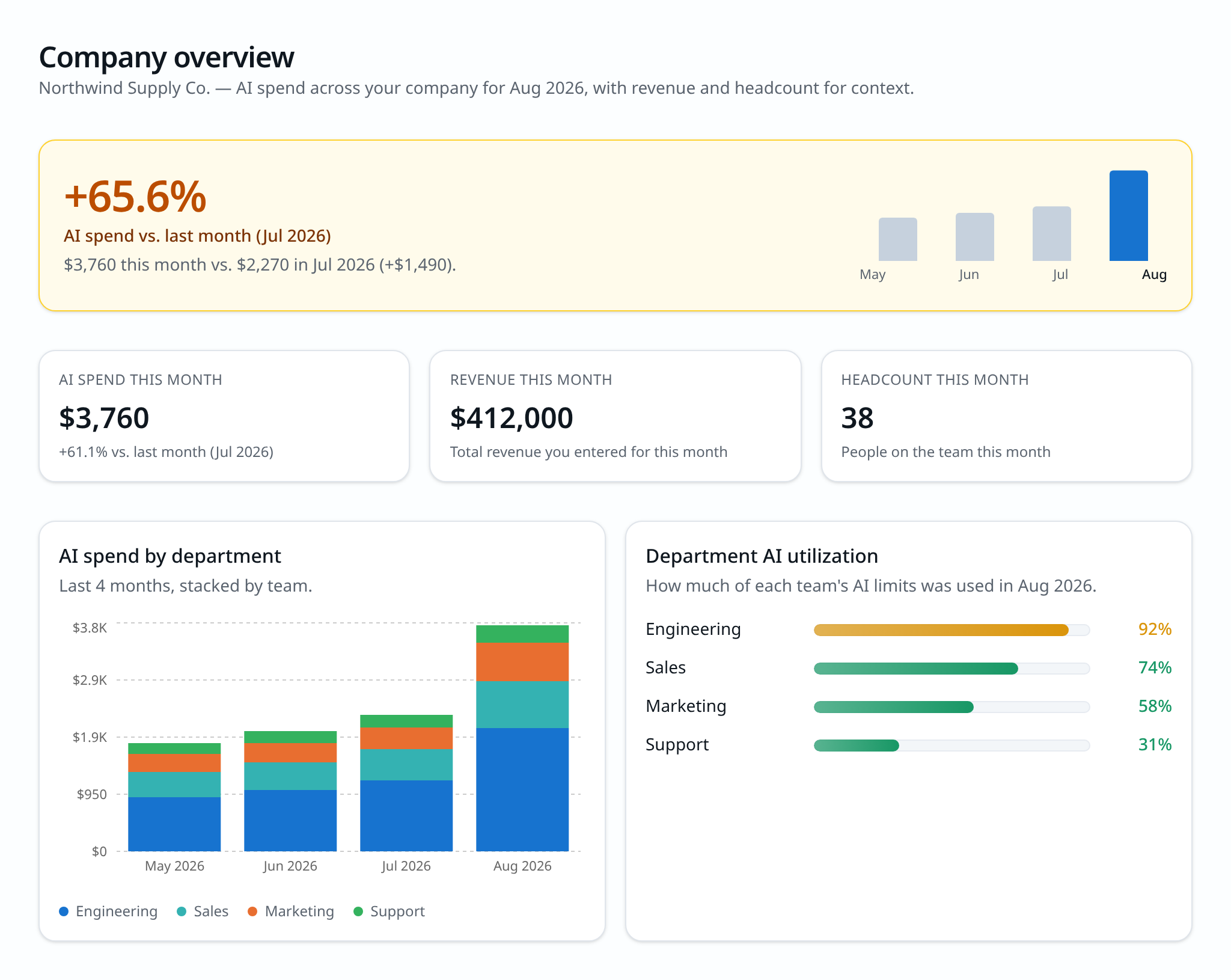Image resolution: width=1231 pixels, height=980 pixels.
Task: Click the AI spend by department title
Action: tap(170, 557)
